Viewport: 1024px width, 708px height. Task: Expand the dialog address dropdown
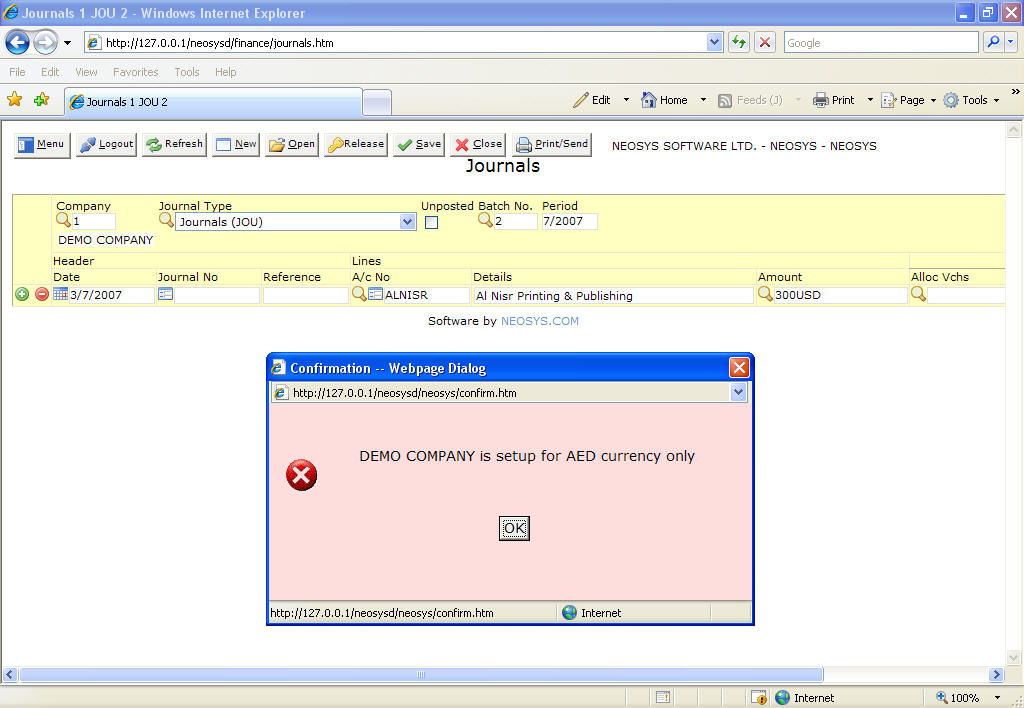click(738, 393)
